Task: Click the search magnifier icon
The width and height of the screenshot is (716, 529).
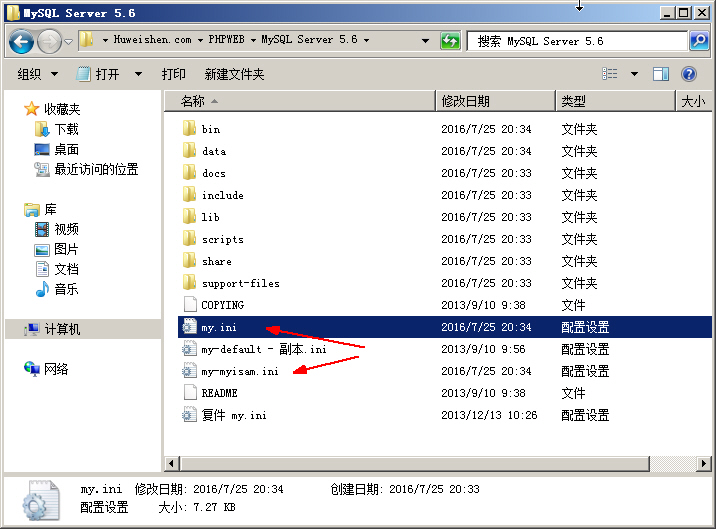Action: click(699, 41)
